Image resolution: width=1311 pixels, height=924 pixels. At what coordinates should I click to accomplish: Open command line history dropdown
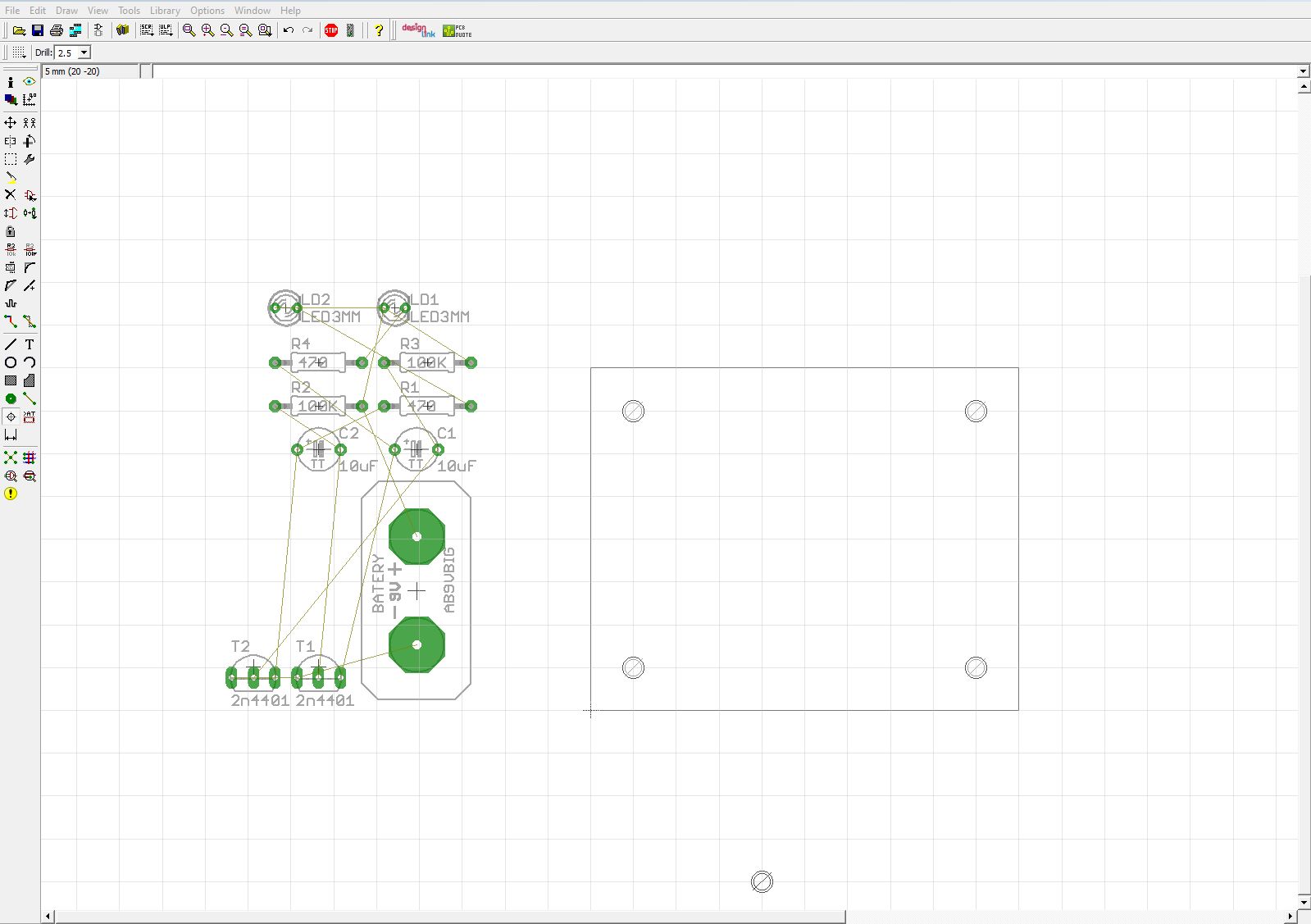[1304, 71]
